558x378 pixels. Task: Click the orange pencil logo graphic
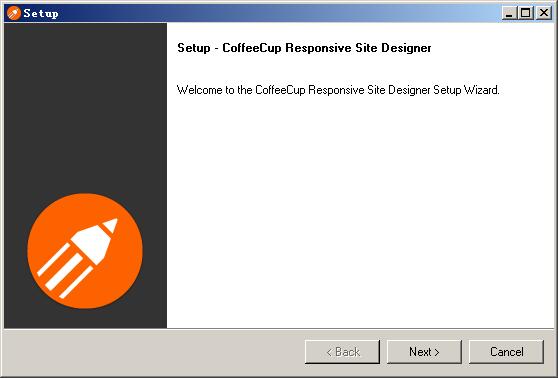click(x=85, y=251)
